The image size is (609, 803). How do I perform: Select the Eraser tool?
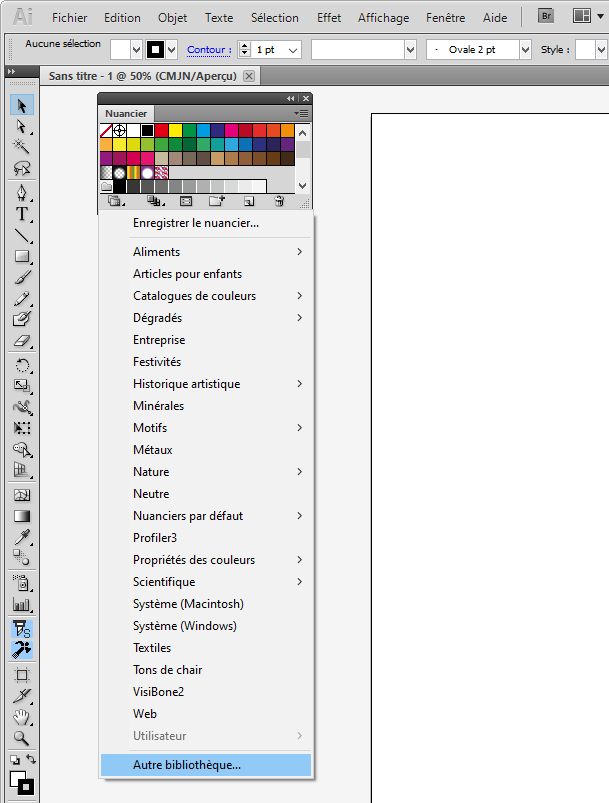pyautogui.click(x=22, y=340)
